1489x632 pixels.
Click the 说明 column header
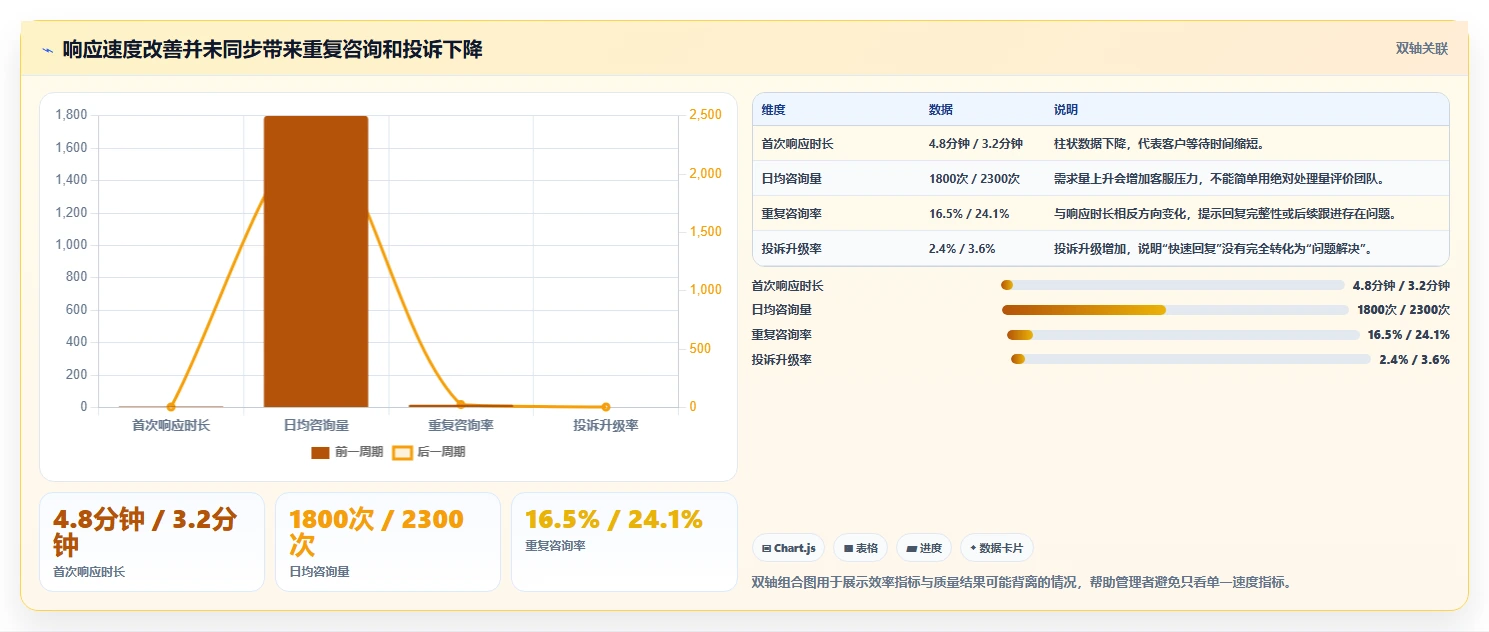point(1066,110)
